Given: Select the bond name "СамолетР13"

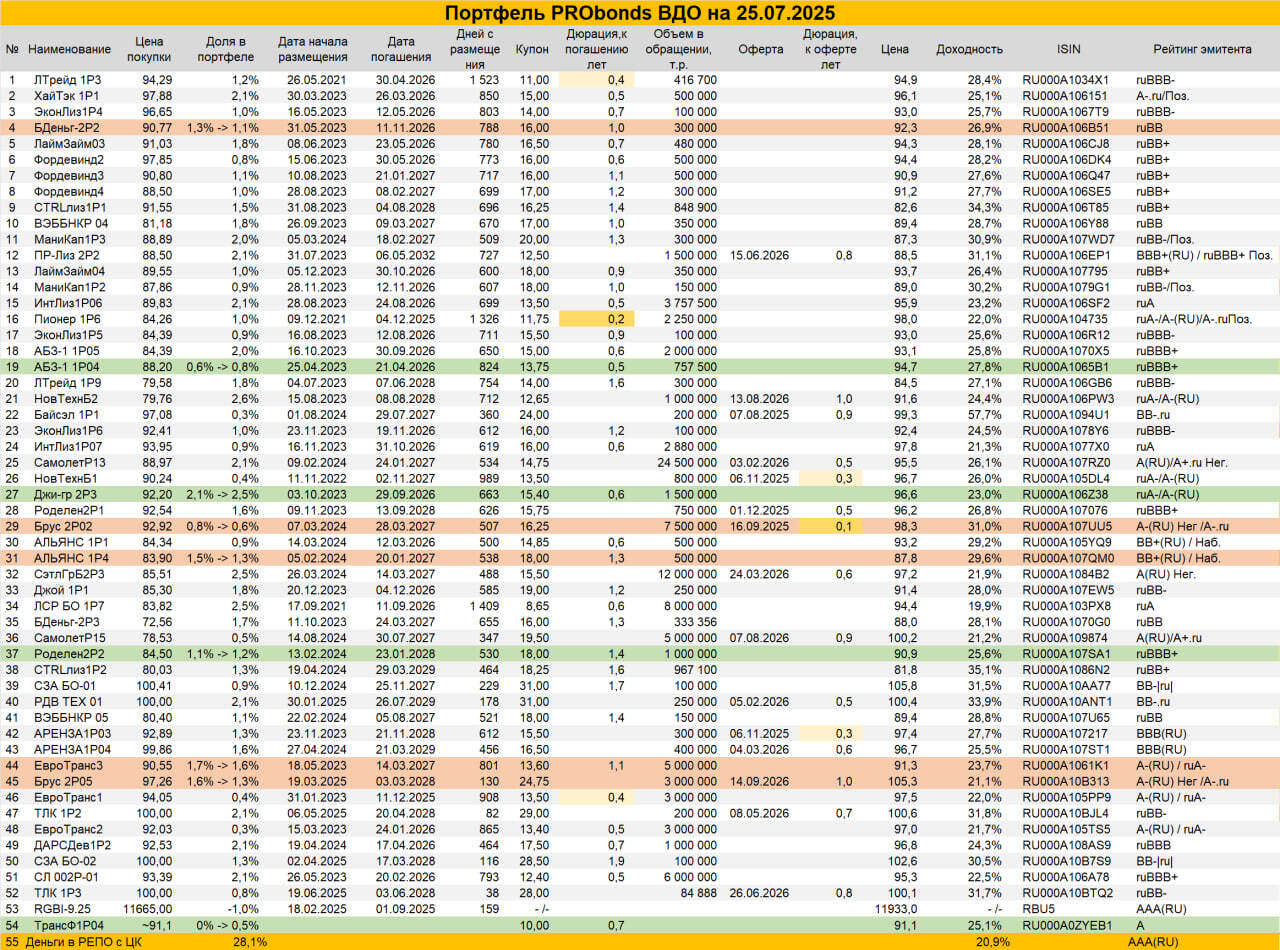Looking at the screenshot, I should [x=68, y=463].
